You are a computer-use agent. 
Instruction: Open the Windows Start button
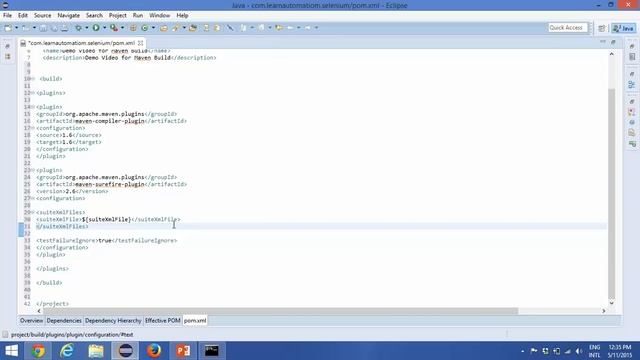click(x=11, y=351)
